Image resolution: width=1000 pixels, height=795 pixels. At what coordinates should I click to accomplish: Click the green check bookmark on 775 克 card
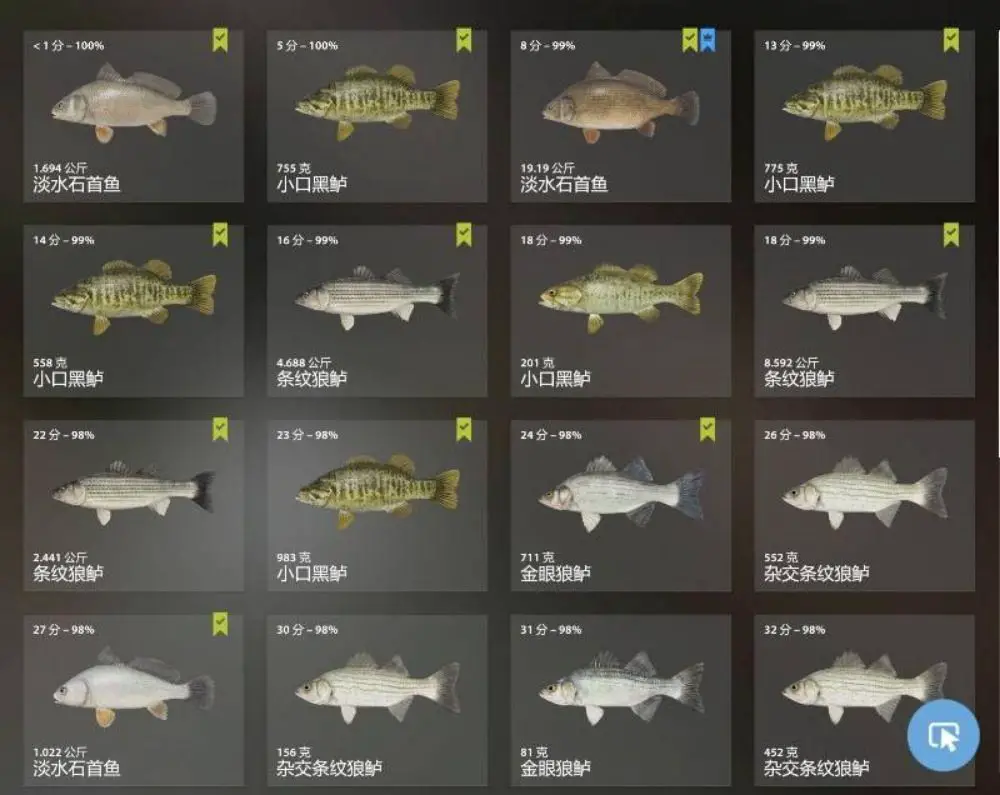pos(951,40)
